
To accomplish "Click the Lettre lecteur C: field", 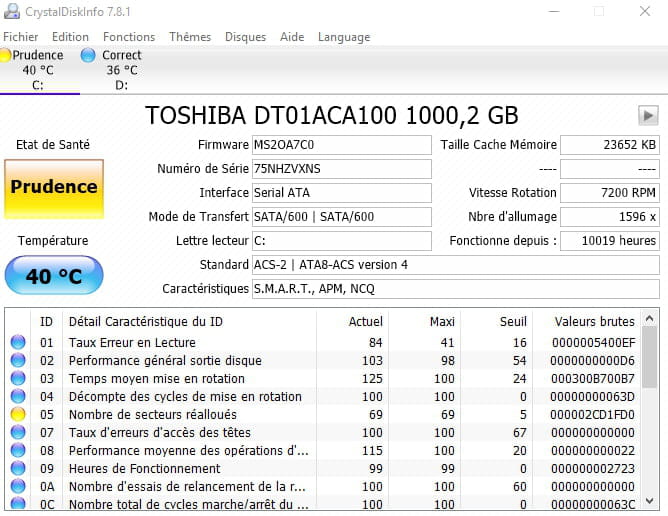I will pos(342,241).
